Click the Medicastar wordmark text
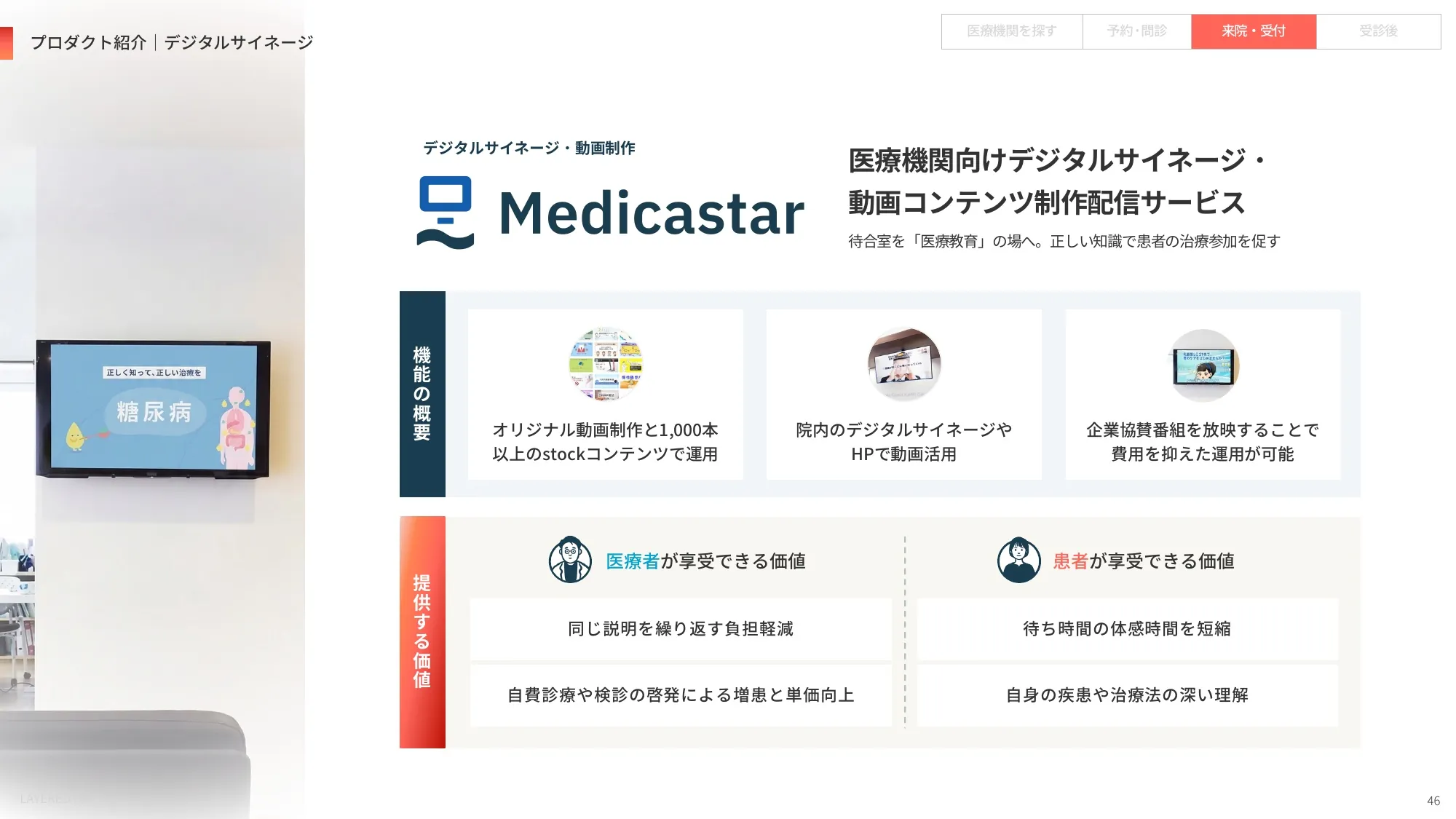Screen dimensions: 1456x819 pyautogui.click(x=652, y=213)
